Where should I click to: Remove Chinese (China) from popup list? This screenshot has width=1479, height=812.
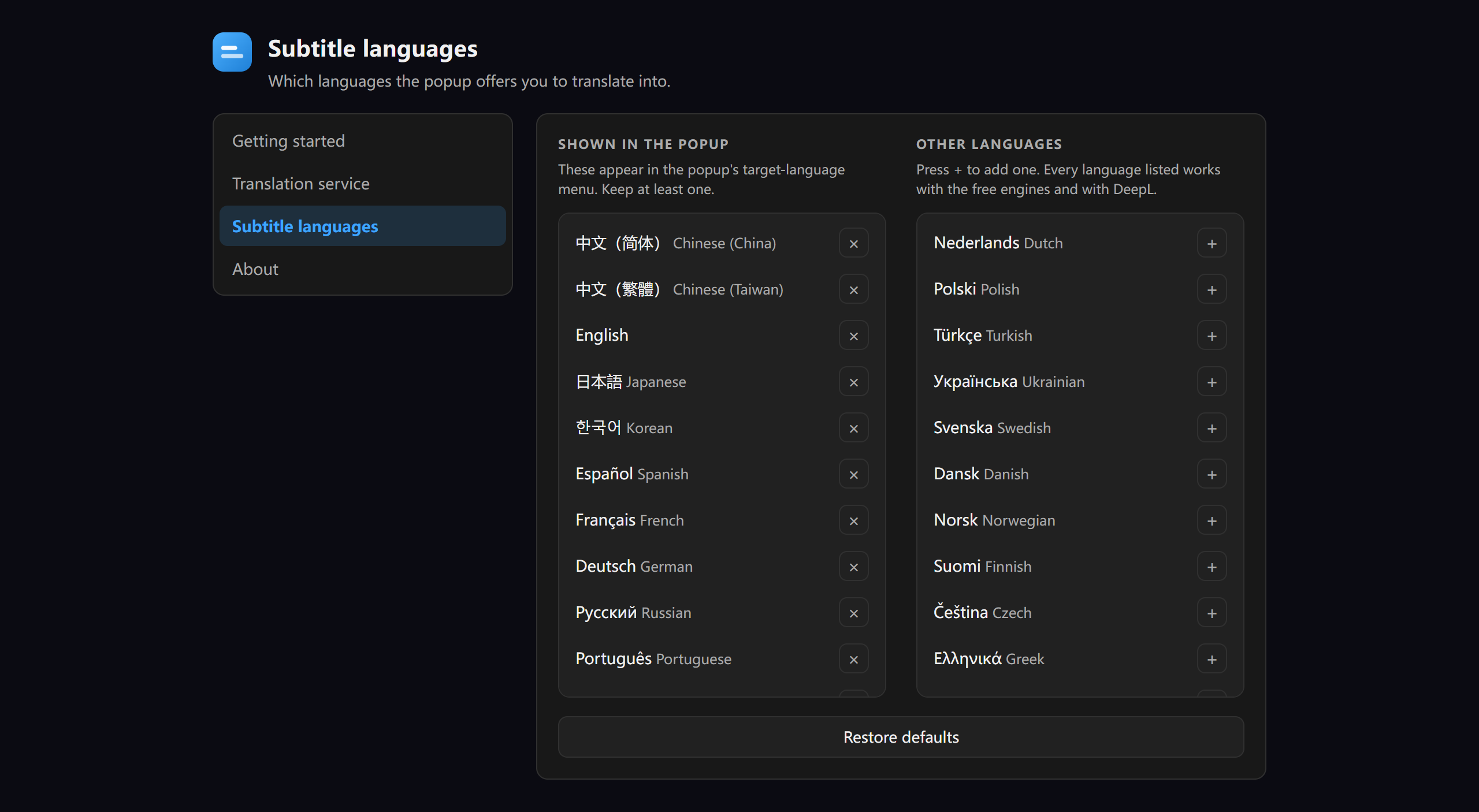[x=853, y=243]
